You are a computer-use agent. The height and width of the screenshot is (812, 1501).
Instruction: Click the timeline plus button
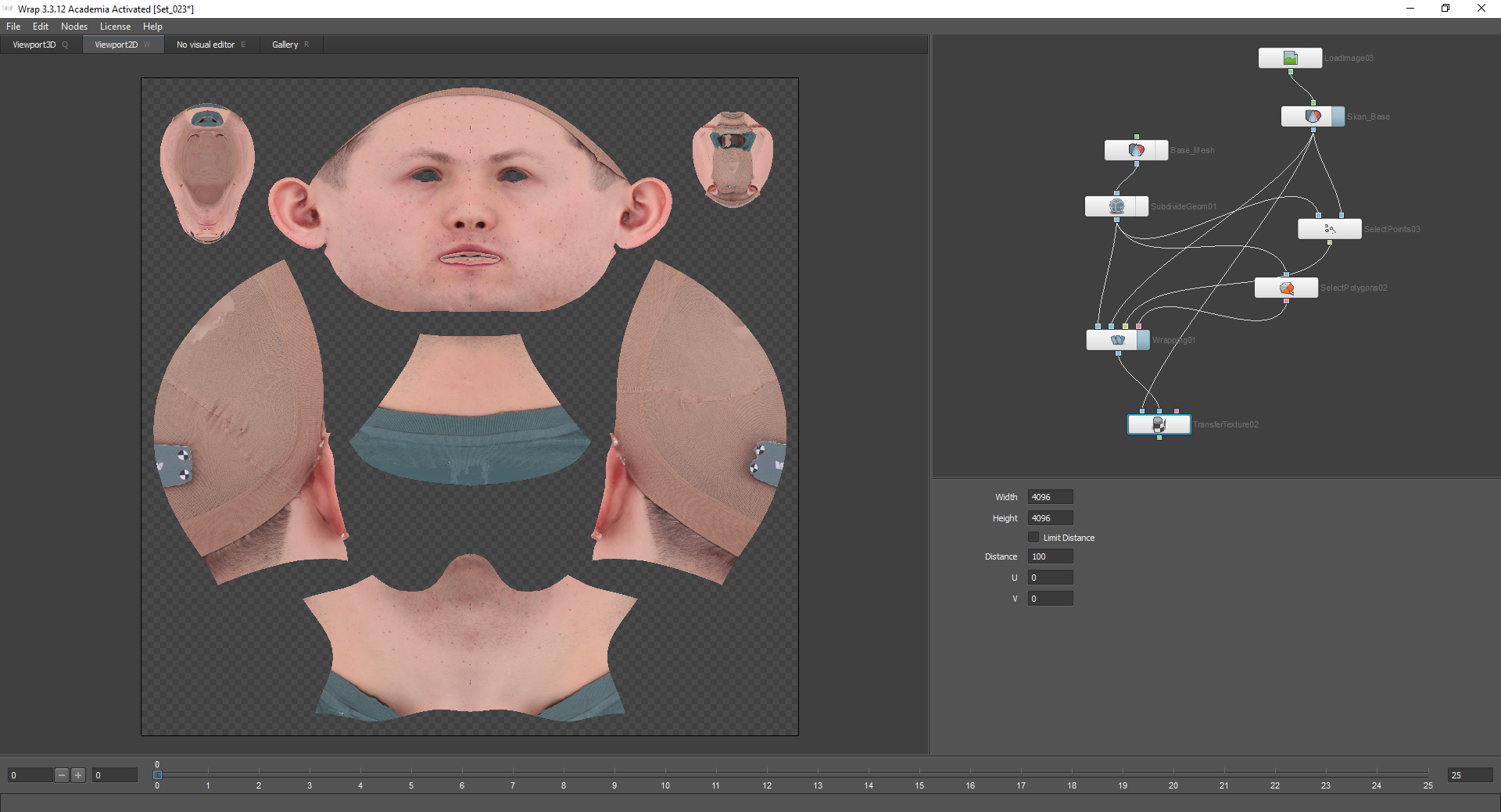point(78,775)
